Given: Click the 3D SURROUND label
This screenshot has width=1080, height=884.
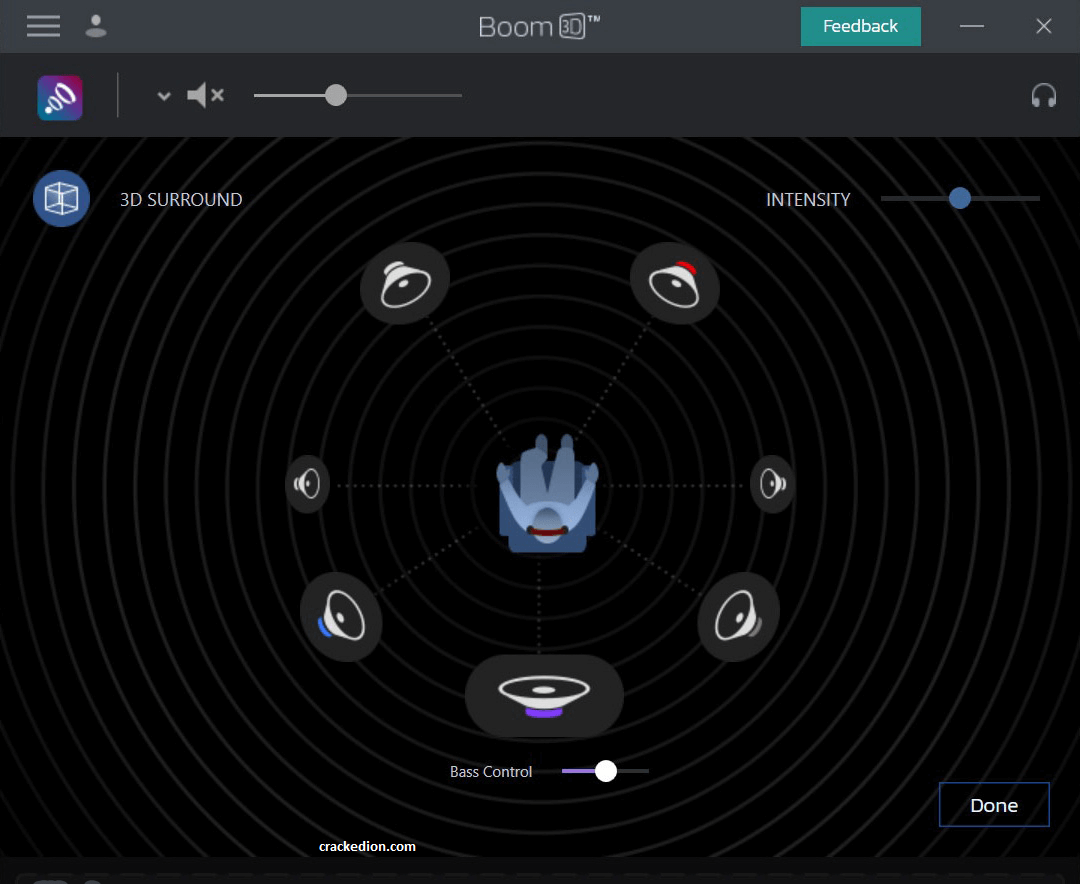Looking at the screenshot, I should 181,200.
